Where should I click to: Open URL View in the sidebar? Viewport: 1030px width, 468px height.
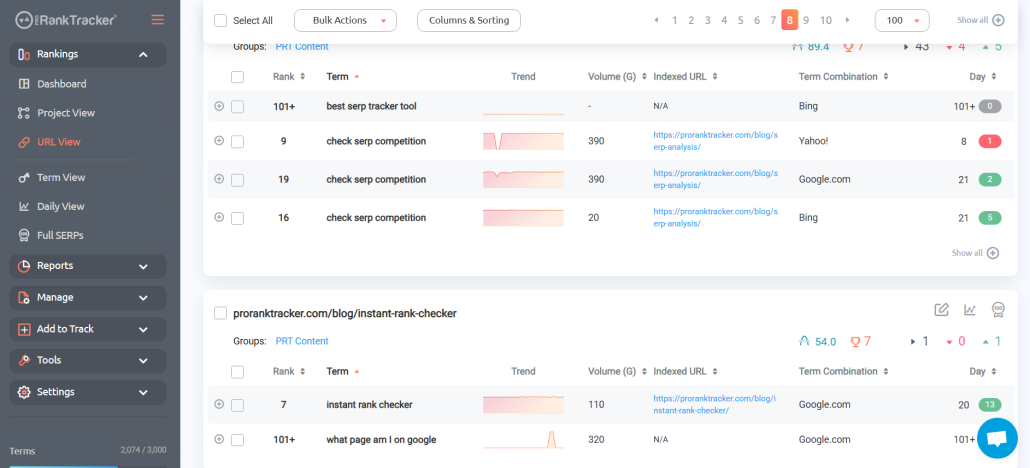[58, 142]
